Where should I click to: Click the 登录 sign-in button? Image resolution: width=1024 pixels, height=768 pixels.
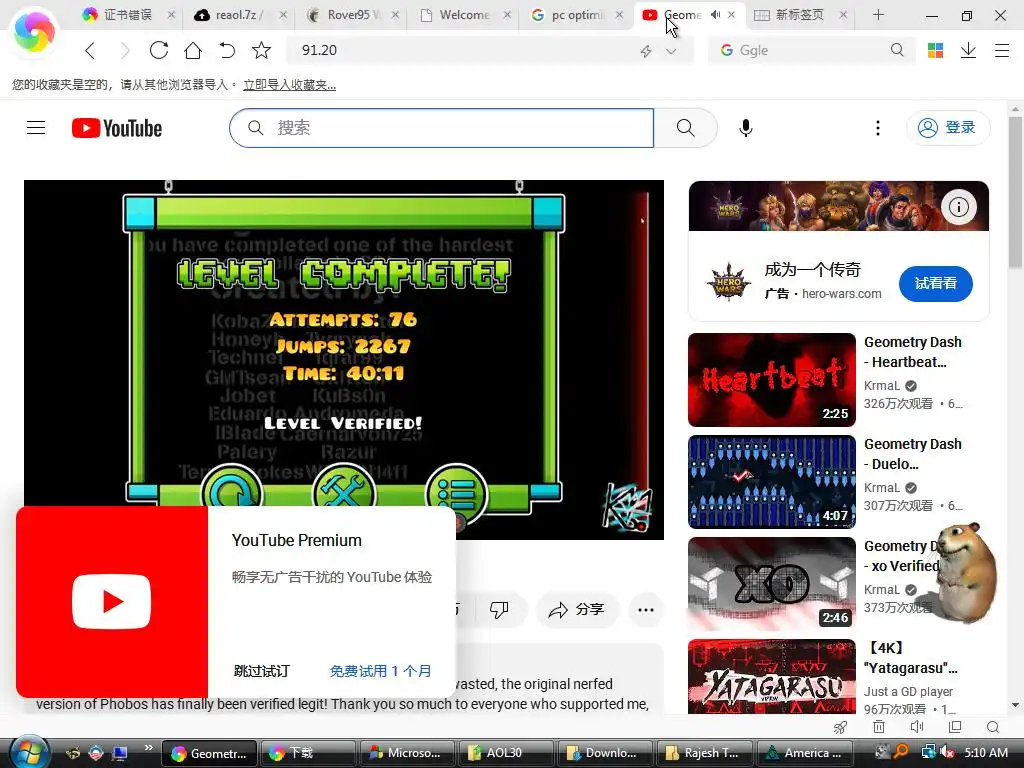[948, 127]
